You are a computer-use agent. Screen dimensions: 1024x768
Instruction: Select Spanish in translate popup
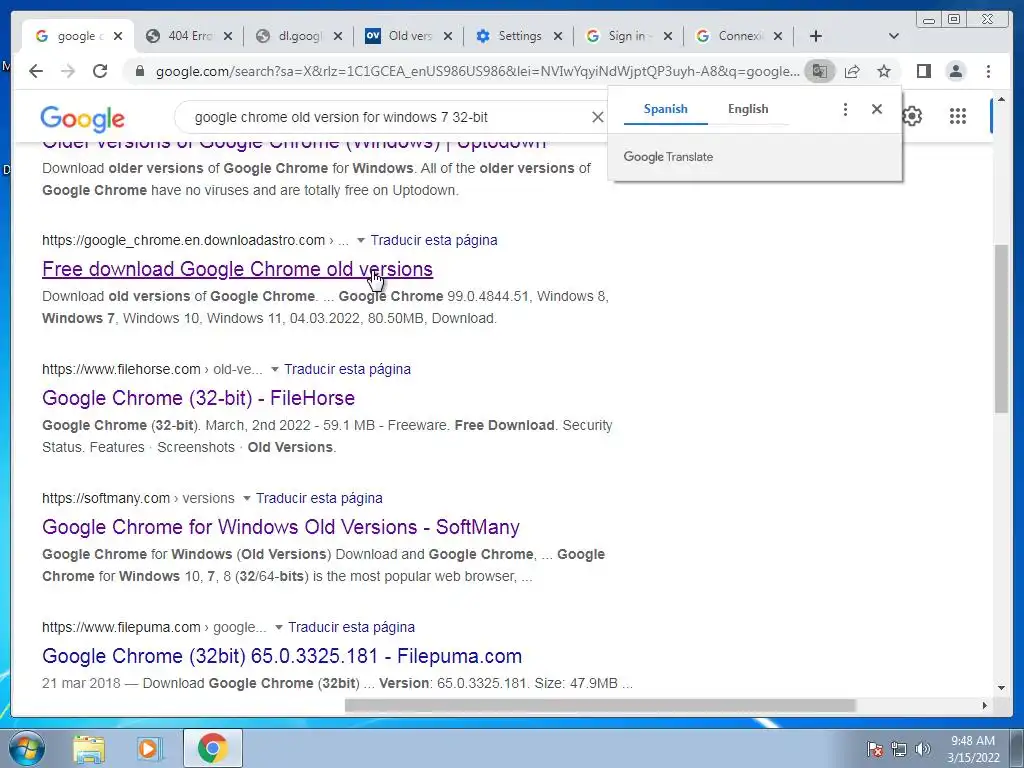point(665,109)
